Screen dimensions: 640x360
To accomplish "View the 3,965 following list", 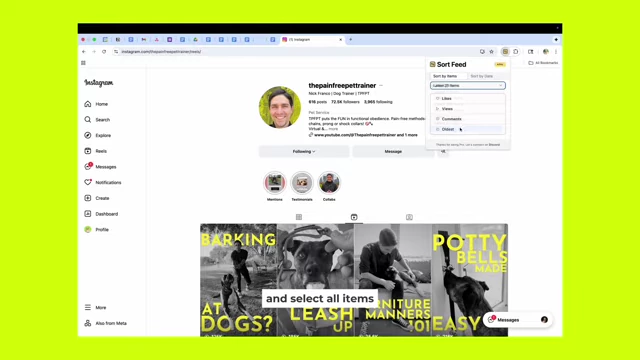I will (378, 102).
